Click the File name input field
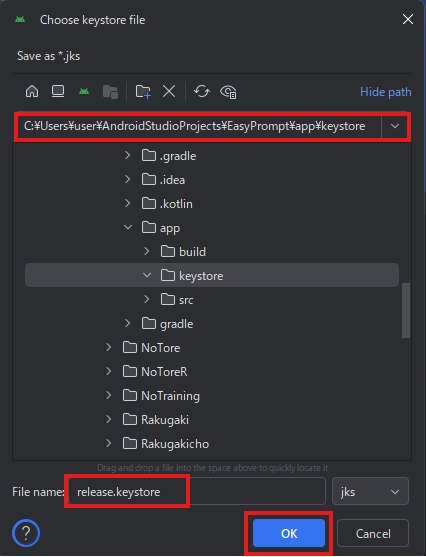Viewport: 426px width, 557px height. 197,492
